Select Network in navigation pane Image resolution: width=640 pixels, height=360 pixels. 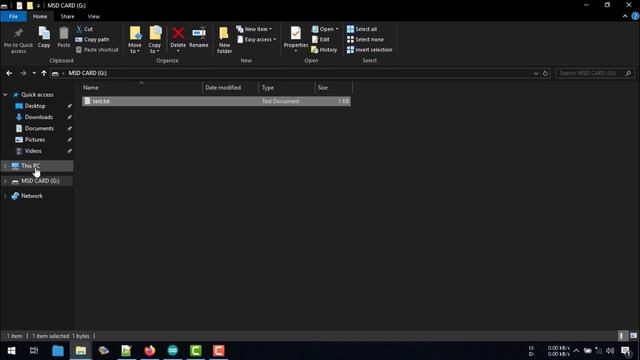32,196
